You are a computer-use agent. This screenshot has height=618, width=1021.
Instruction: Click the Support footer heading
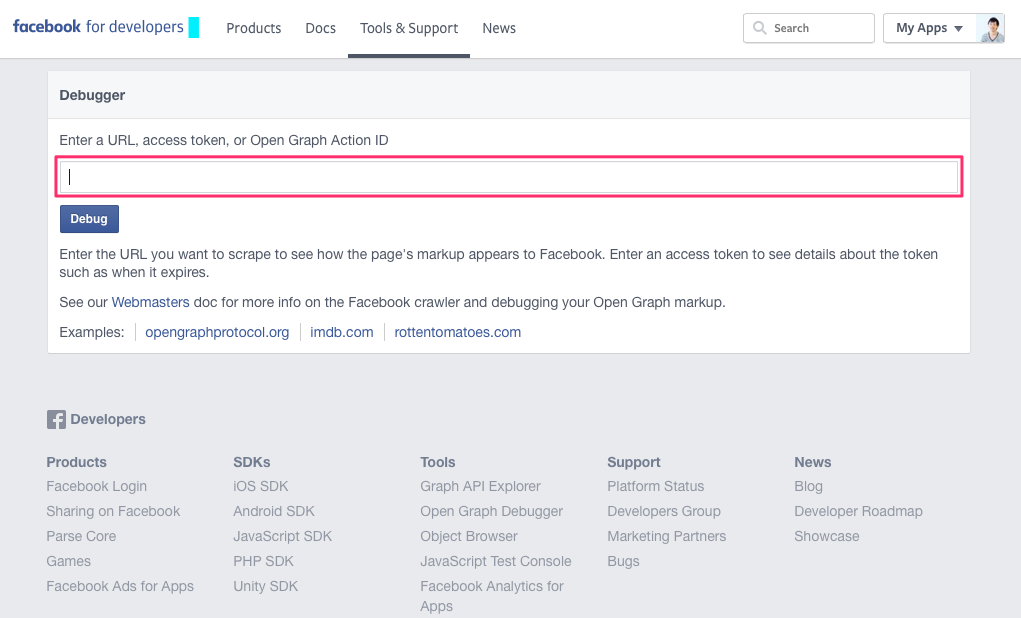point(634,462)
